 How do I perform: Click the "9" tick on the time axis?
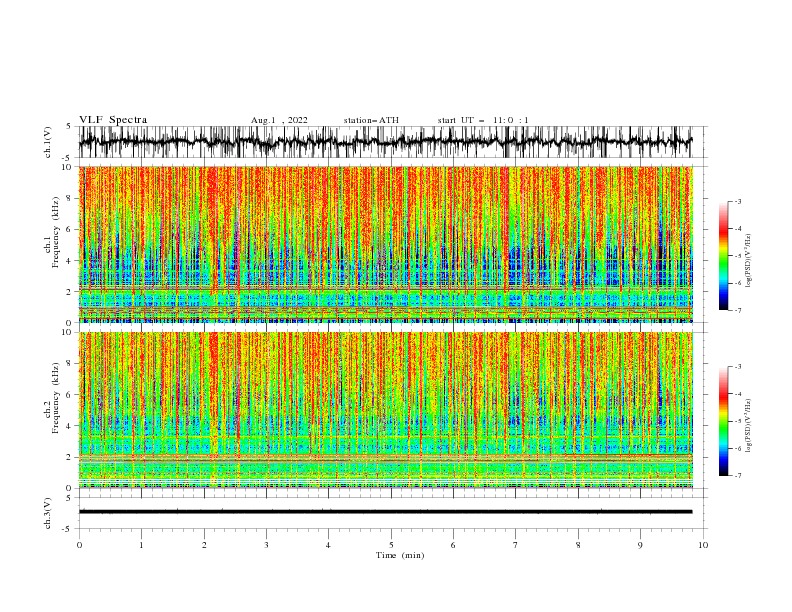click(640, 545)
